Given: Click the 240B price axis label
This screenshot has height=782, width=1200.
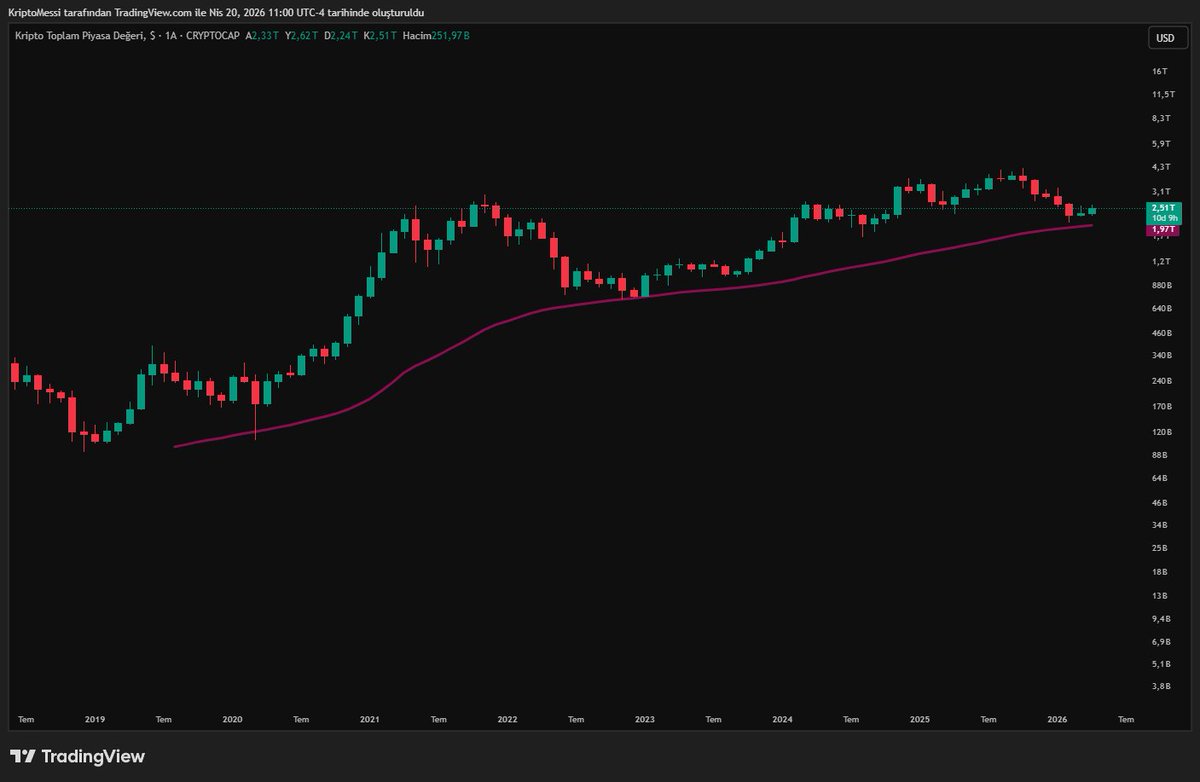Looking at the screenshot, I should pos(1162,381).
